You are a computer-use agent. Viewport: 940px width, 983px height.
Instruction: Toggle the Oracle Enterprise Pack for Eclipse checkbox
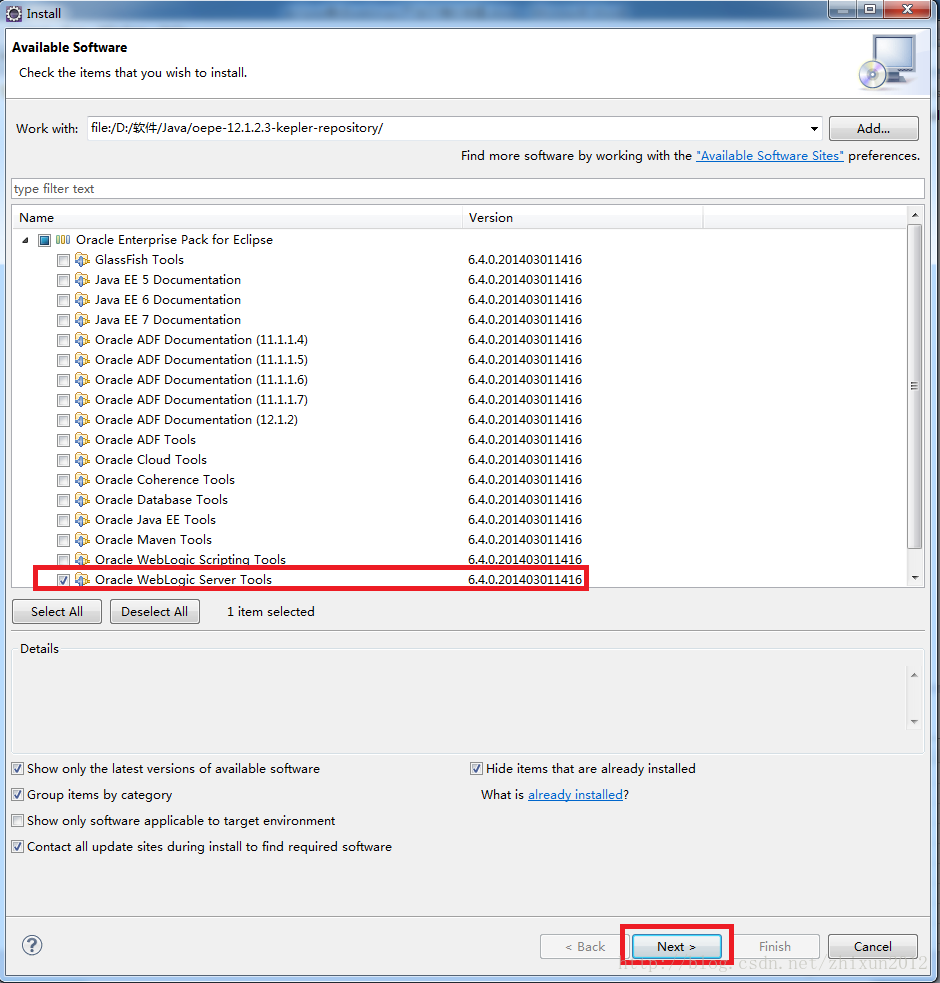point(45,240)
